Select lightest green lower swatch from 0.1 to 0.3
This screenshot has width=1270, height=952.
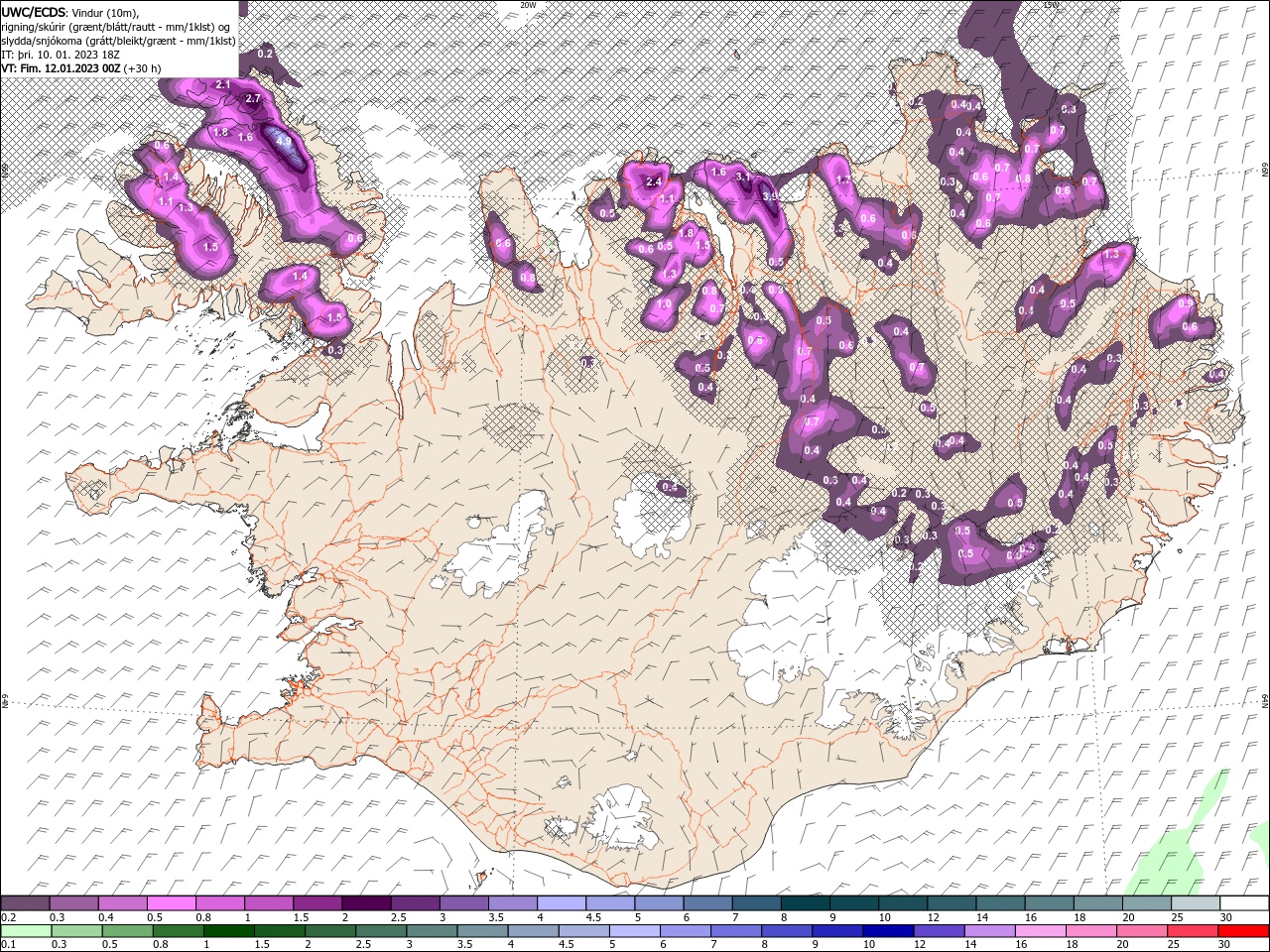tap(26, 931)
